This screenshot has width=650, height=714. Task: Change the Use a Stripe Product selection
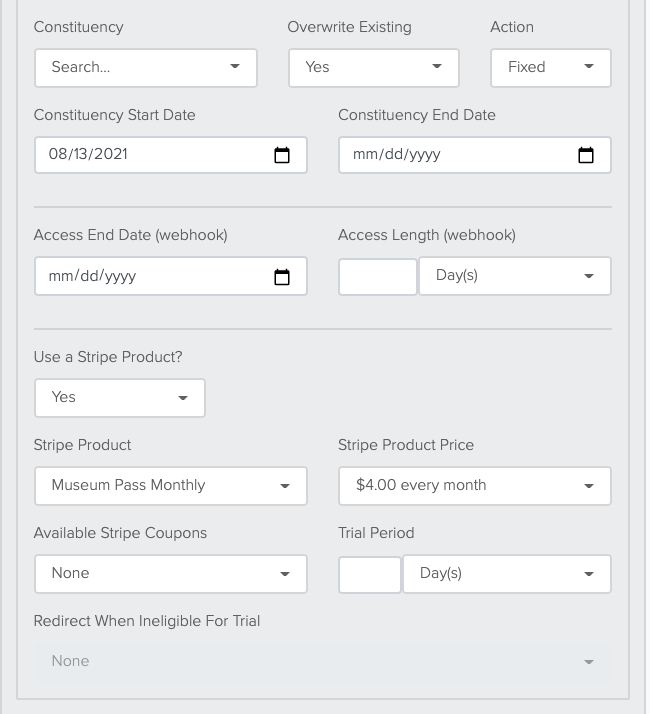120,398
